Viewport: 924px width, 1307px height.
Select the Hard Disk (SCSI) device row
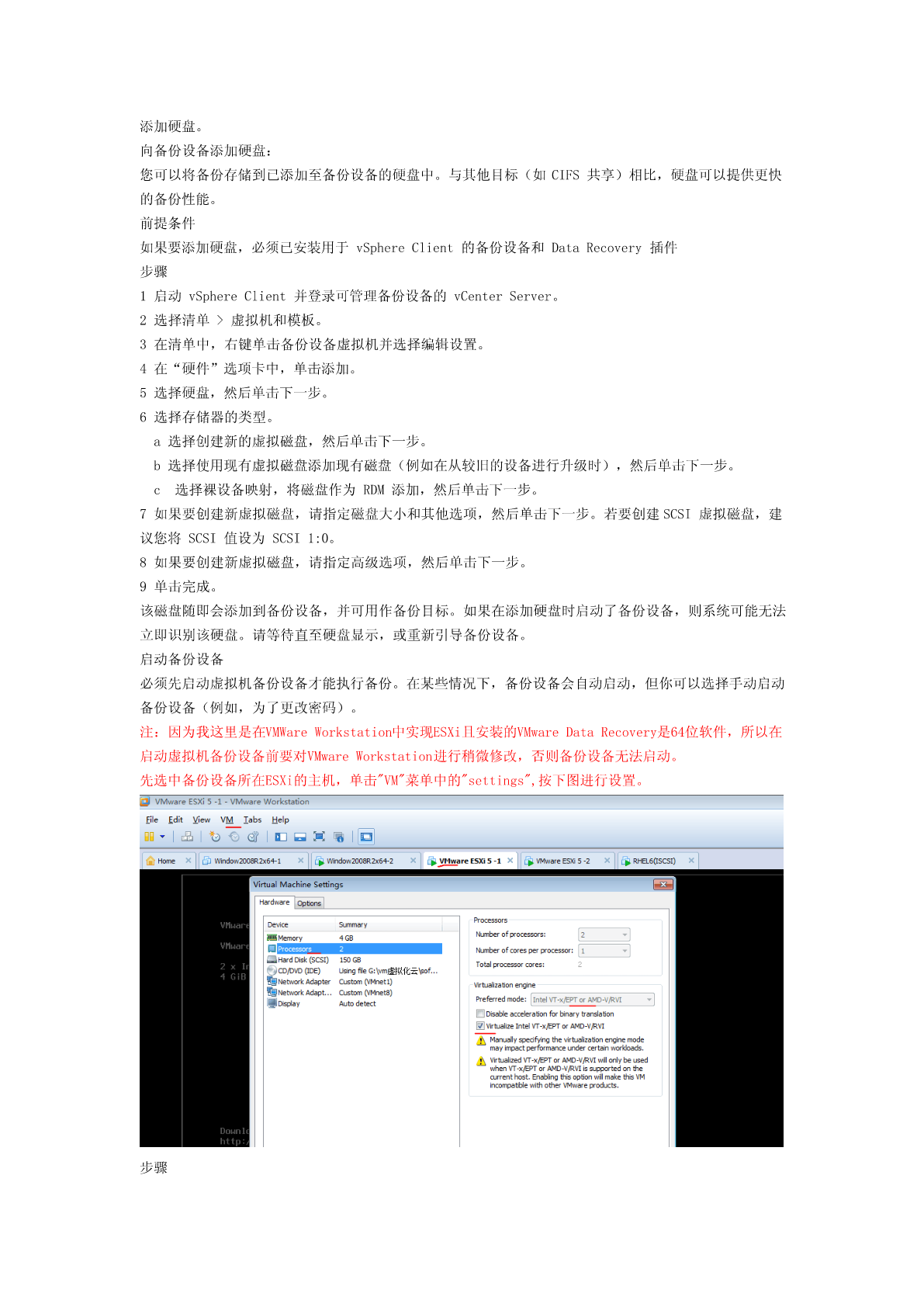click(x=354, y=960)
